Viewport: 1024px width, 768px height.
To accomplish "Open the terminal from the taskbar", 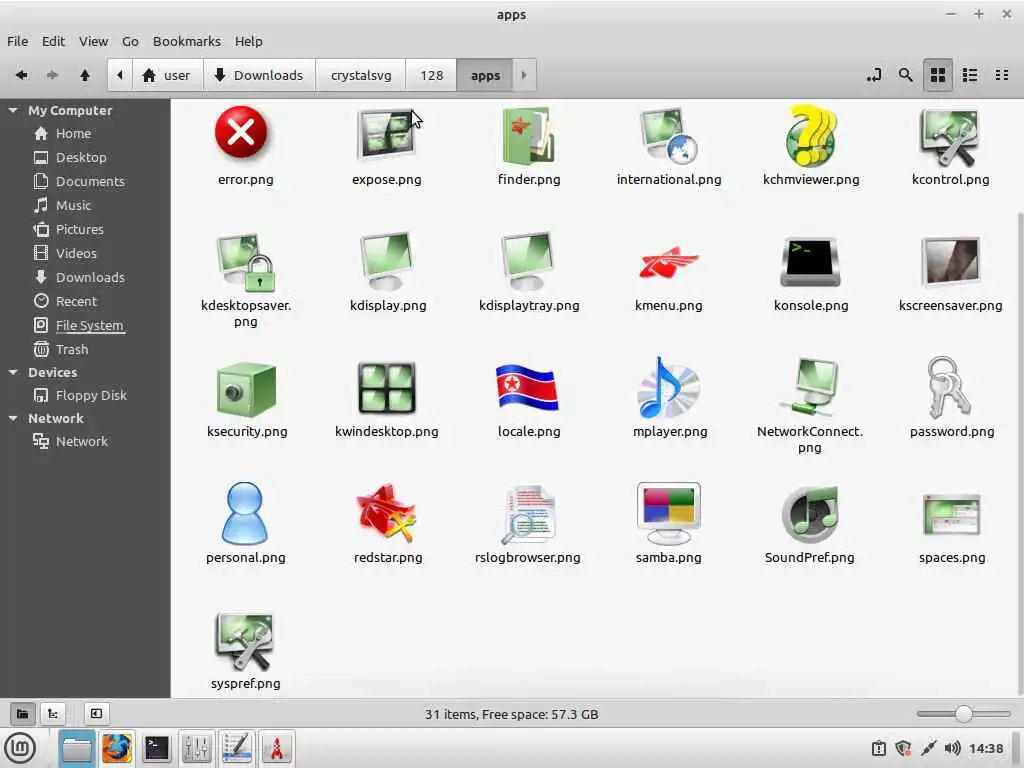I will (x=157, y=748).
